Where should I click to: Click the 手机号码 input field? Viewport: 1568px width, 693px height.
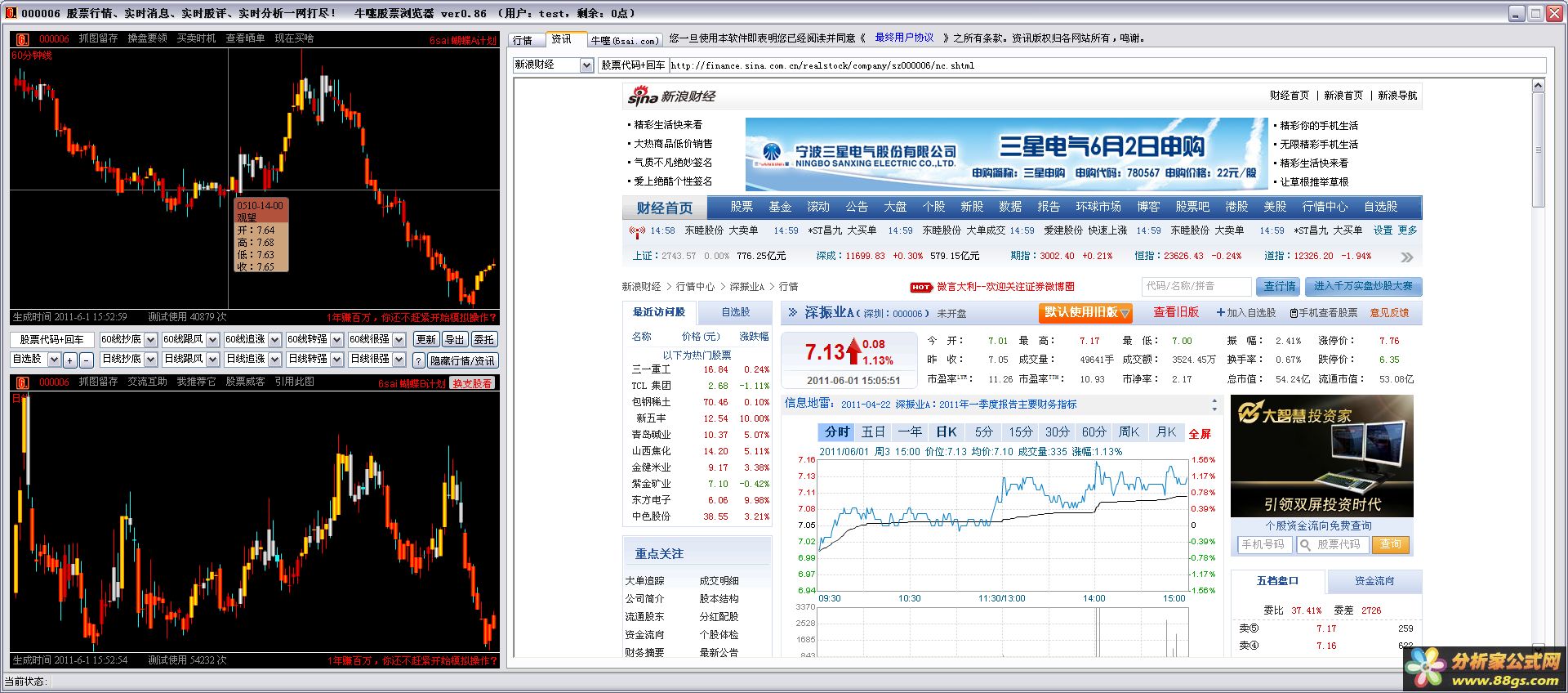(x=1263, y=544)
